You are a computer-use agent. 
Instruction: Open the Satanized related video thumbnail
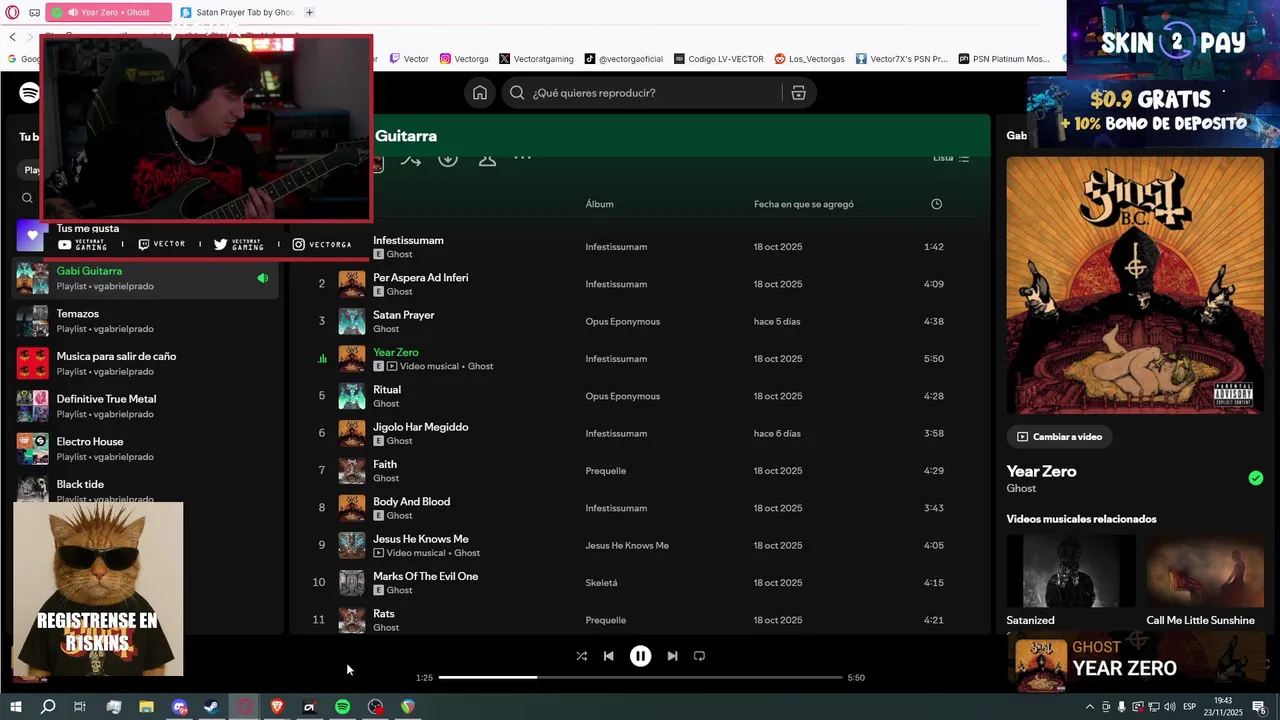pyautogui.click(x=1071, y=571)
